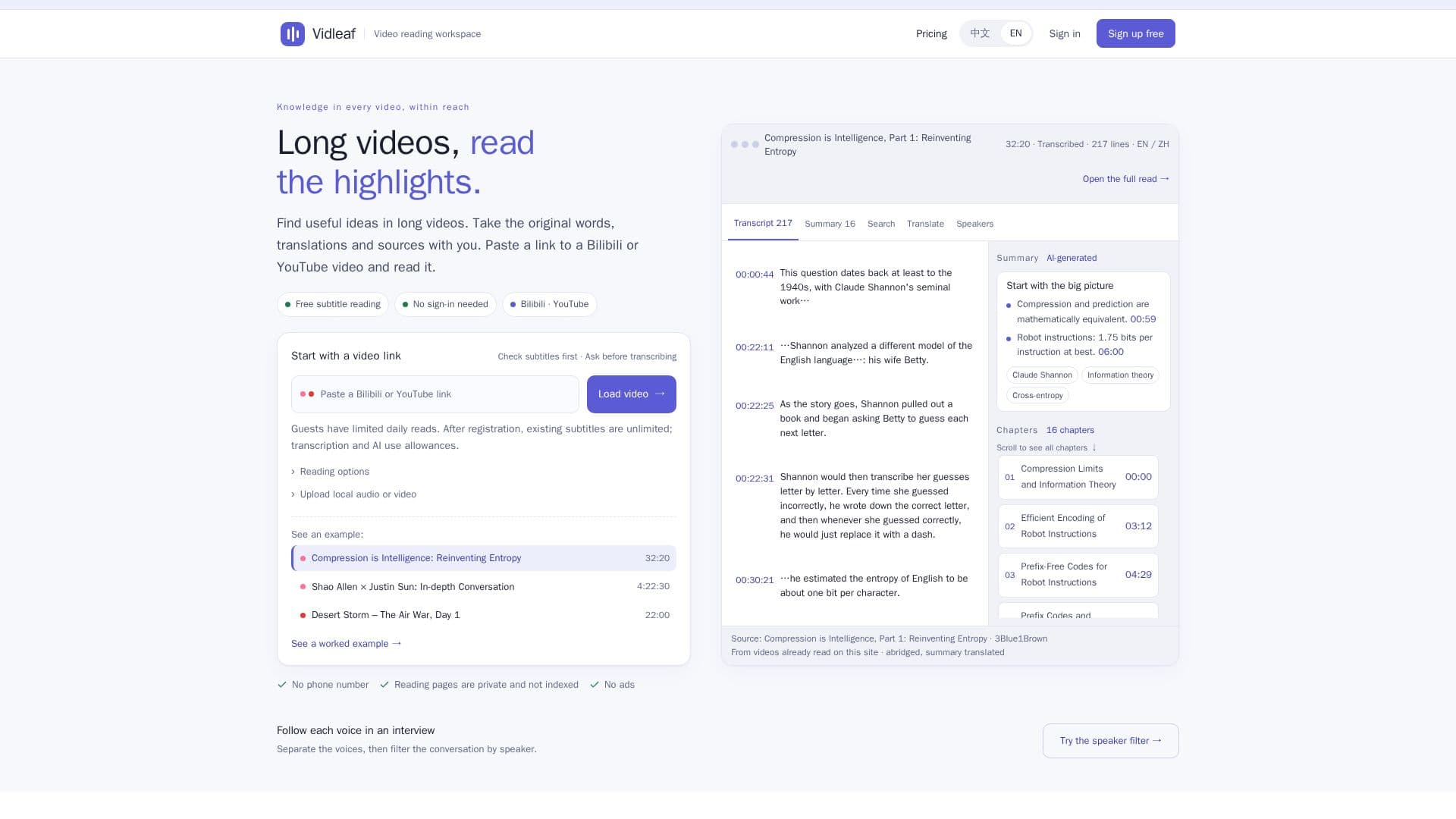Click the Sign up free button

click(1135, 33)
